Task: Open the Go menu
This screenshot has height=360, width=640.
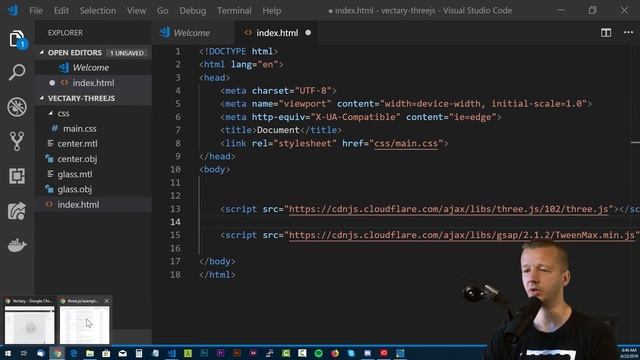Action: (x=162, y=11)
